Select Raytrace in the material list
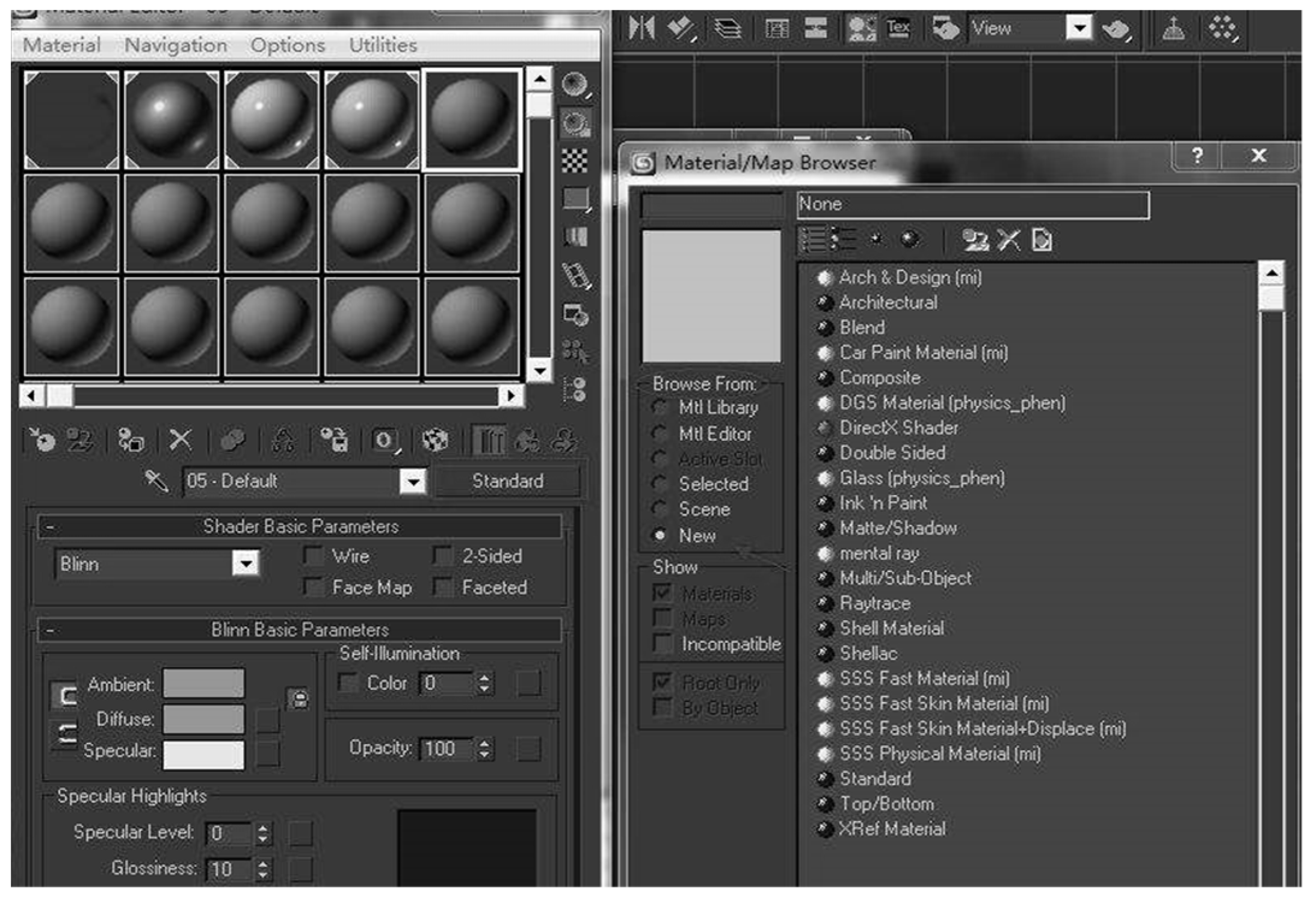 click(874, 603)
